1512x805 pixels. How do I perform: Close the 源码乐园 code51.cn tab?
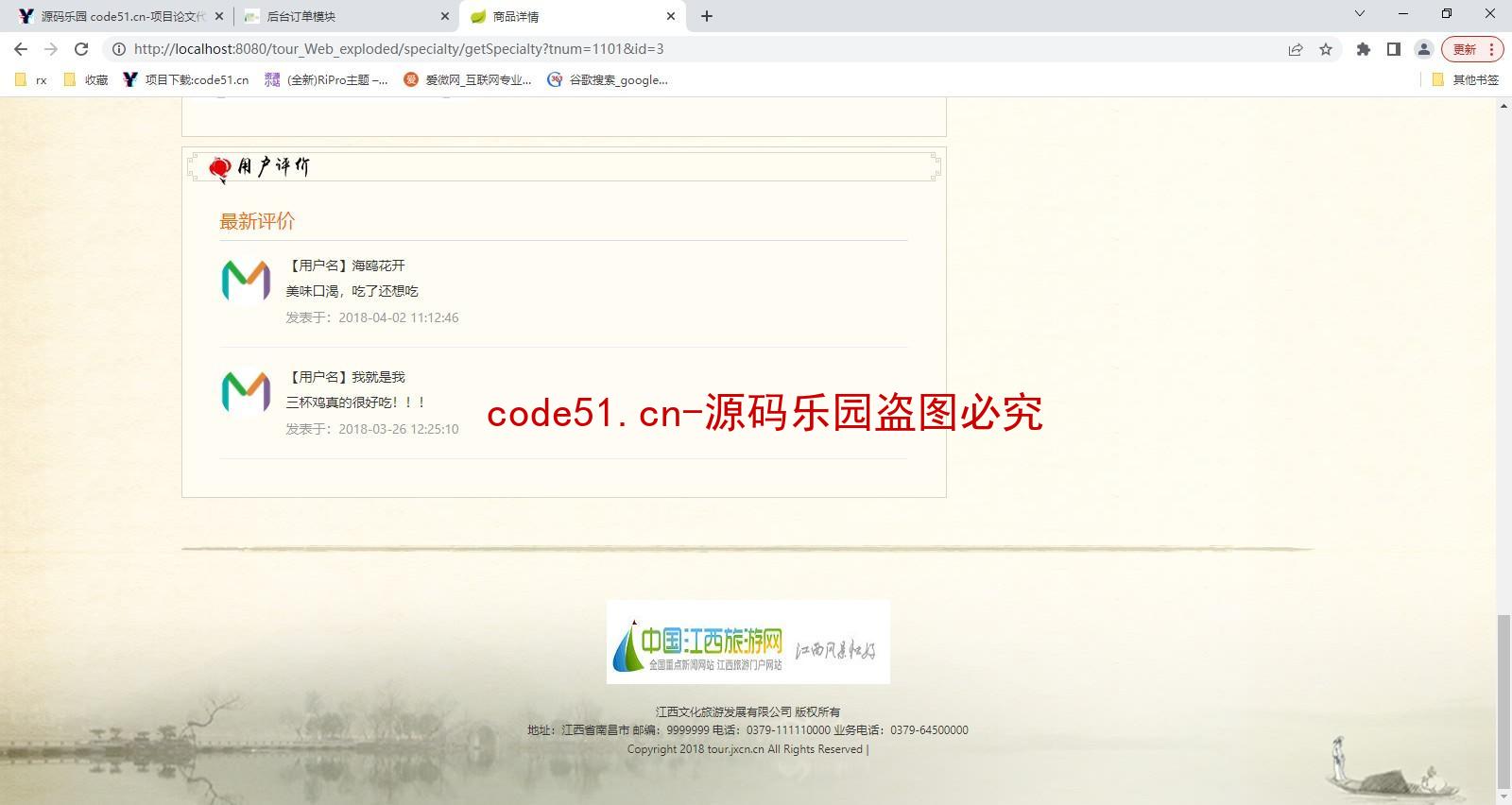(220, 16)
